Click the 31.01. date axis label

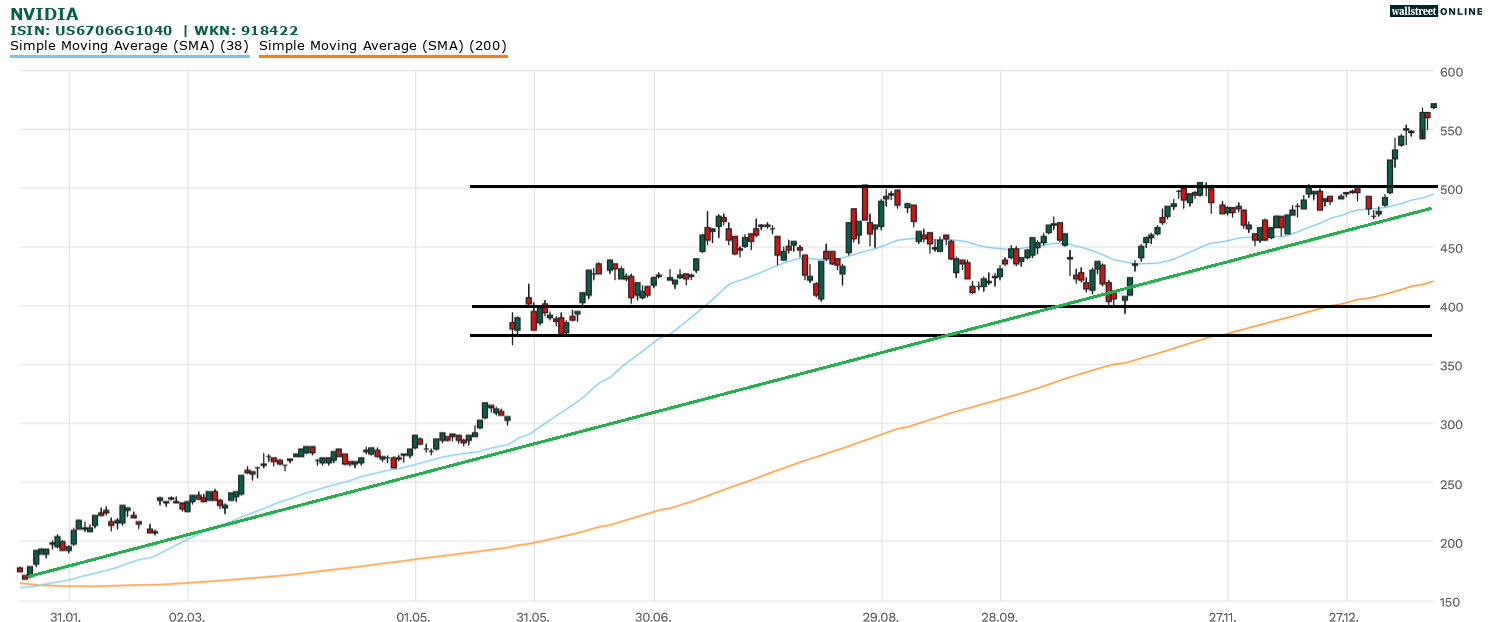[66, 616]
